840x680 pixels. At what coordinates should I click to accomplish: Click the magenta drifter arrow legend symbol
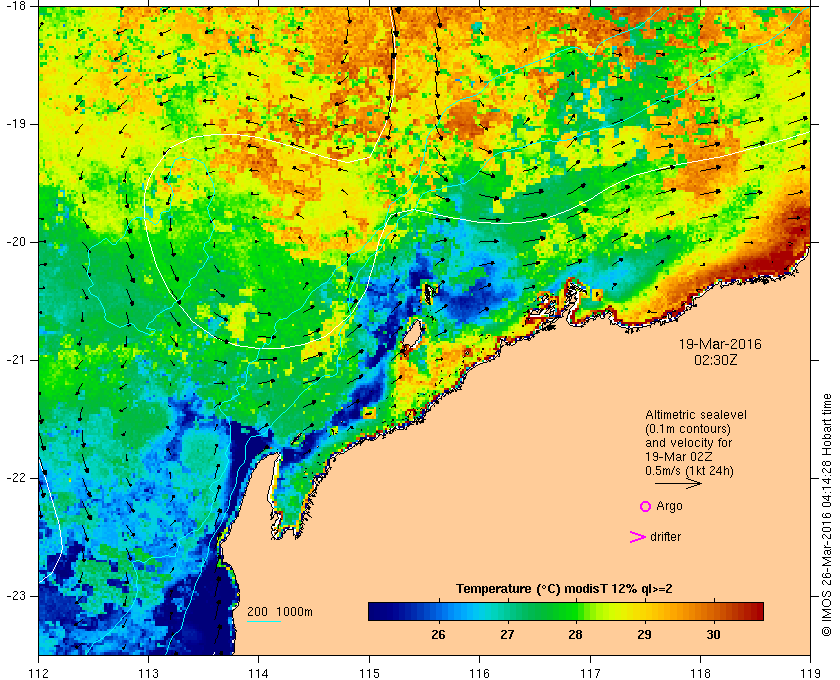point(638,537)
